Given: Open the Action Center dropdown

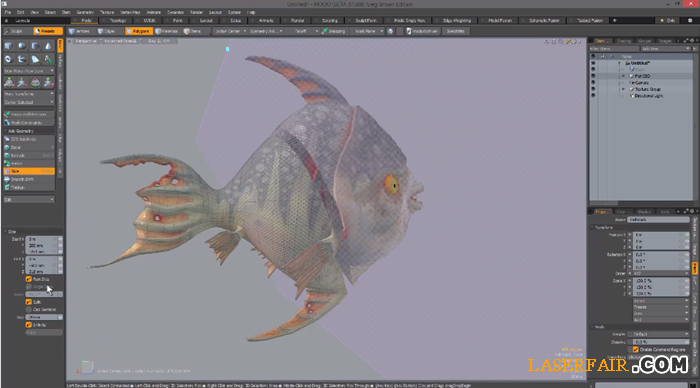Looking at the screenshot, I should tap(230, 31).
